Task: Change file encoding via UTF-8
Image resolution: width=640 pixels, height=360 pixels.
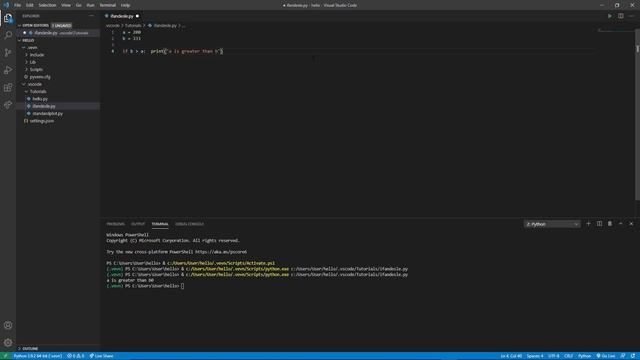Action: pos(554,356)
